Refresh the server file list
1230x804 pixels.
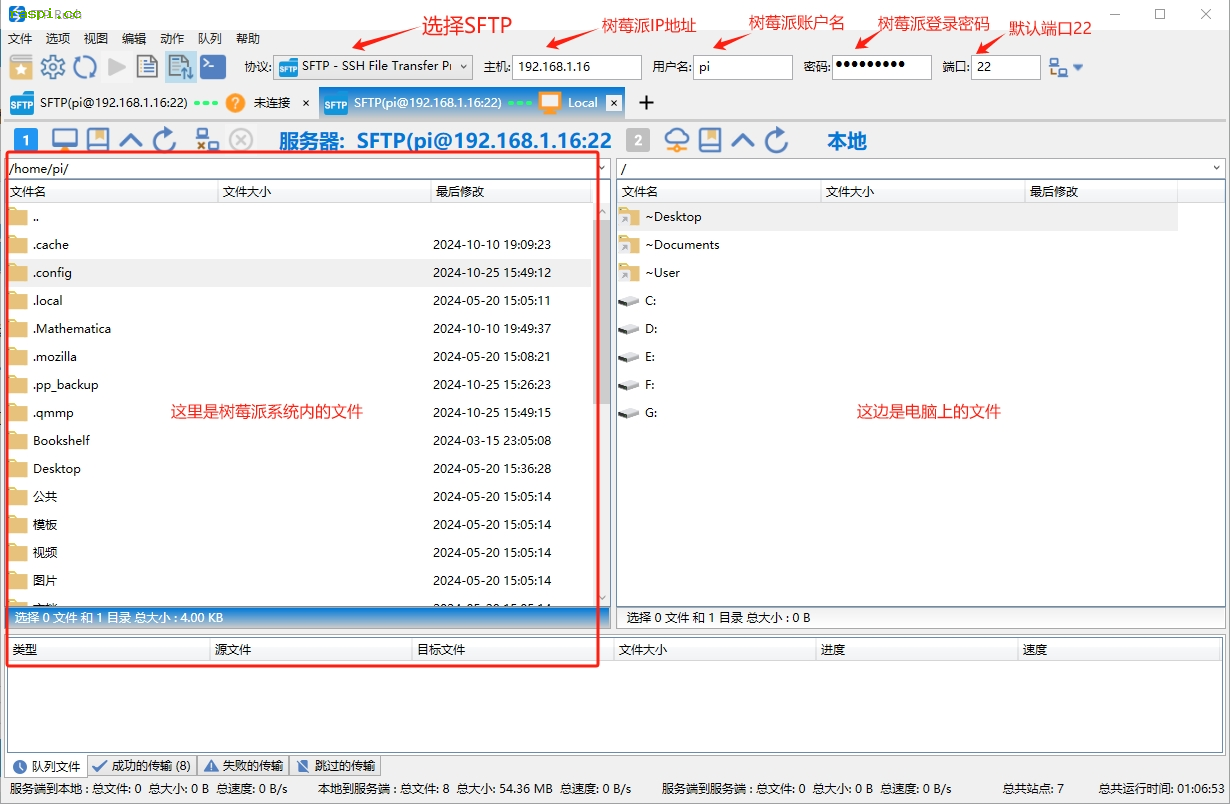coord(163,140)
